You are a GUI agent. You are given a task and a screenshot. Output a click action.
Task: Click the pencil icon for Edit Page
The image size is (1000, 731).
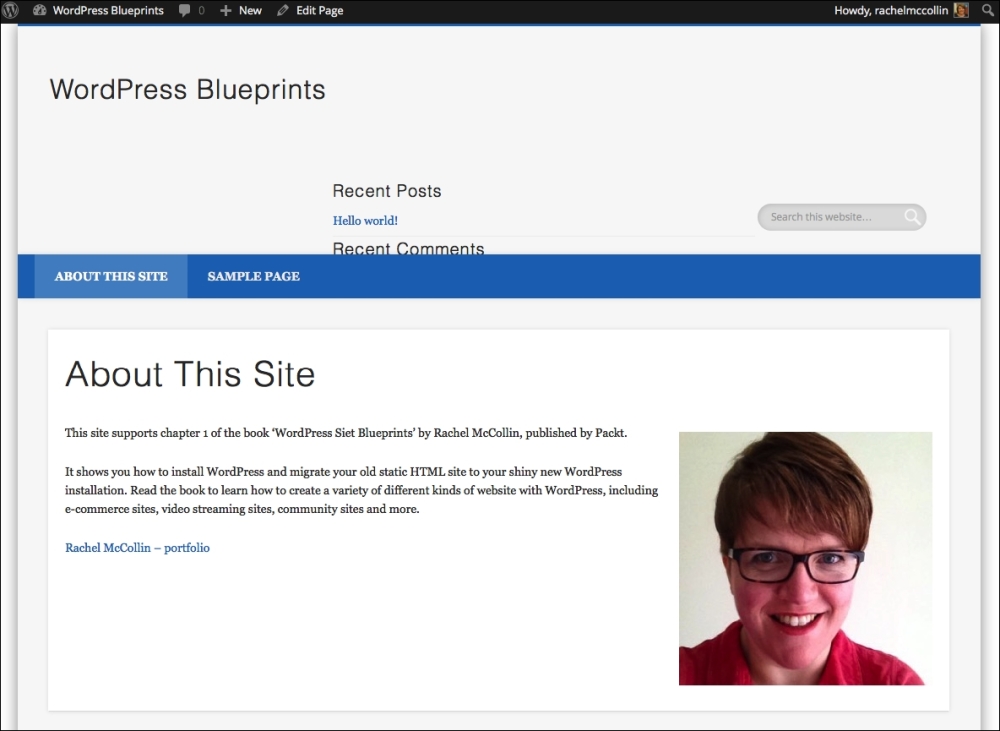pyautogui.click(x=283, y=10)
